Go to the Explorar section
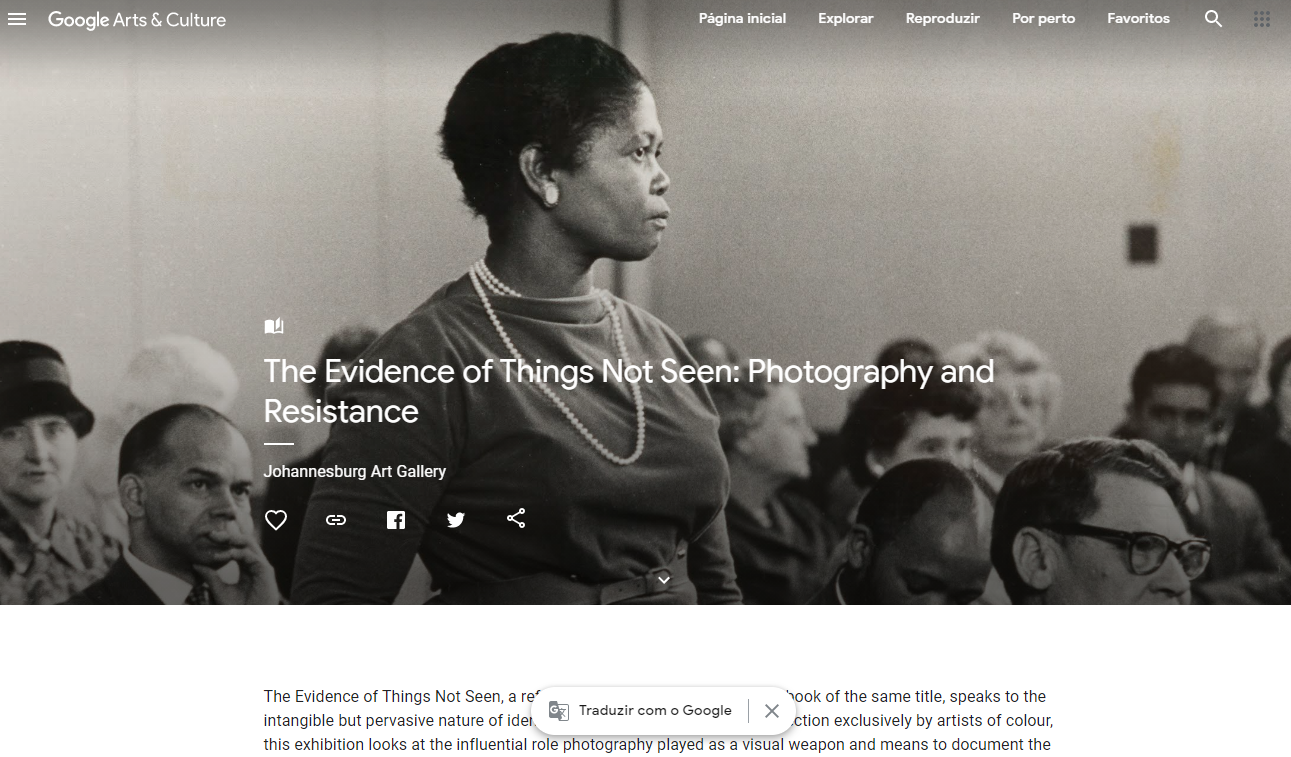This screenshot has height=757, width=1291. (845, 19)
